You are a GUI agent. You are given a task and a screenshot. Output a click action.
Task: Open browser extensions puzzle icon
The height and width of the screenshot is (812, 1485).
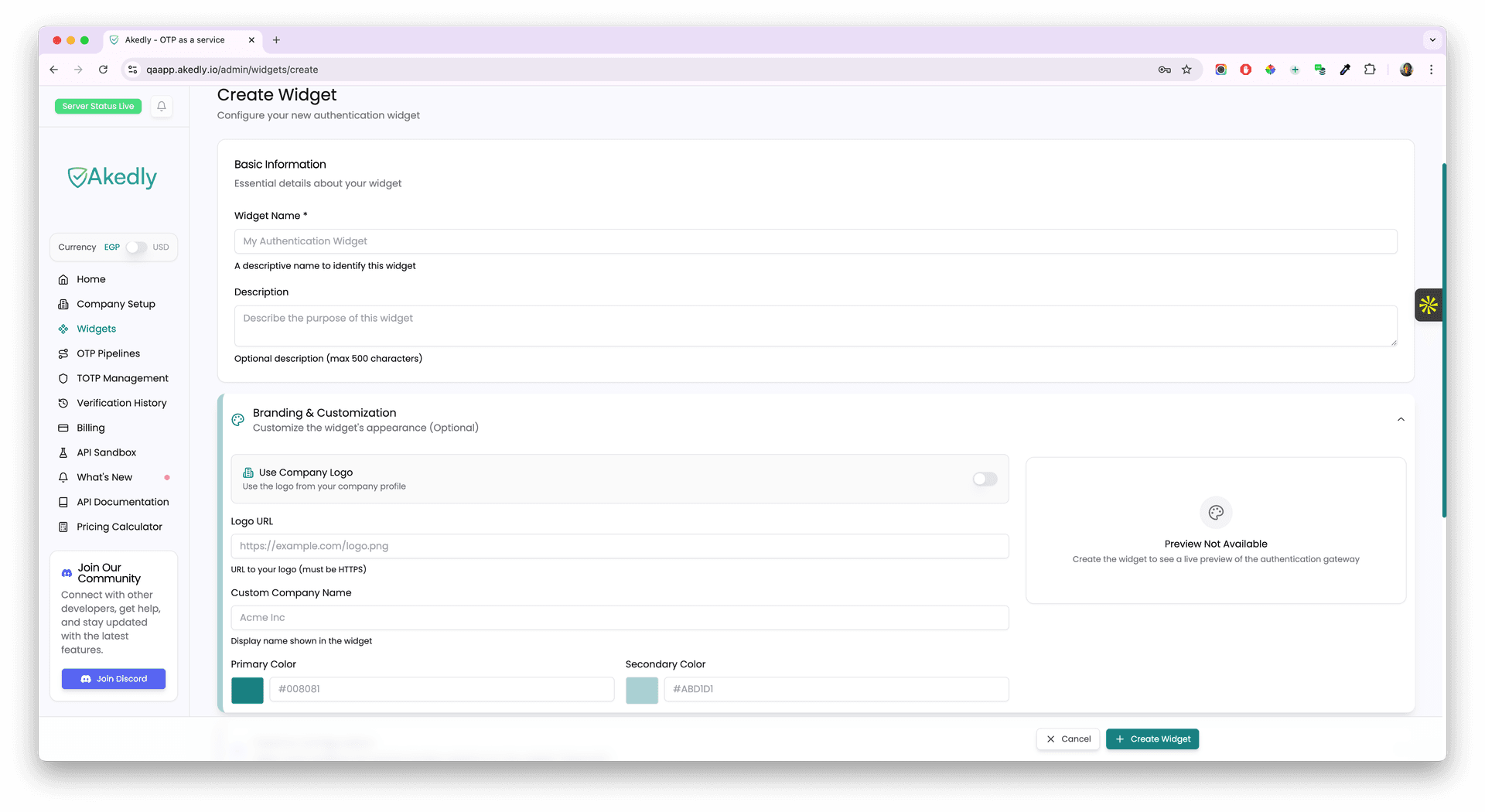(1370, 70)
